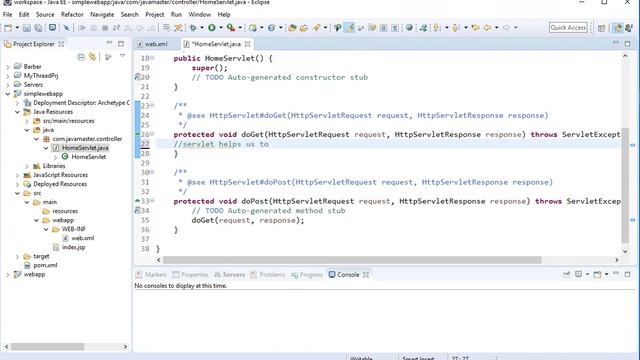Open the Debug dropdown arrow
This screenshot has width=640, height=360.
click(x=202, y=28)
